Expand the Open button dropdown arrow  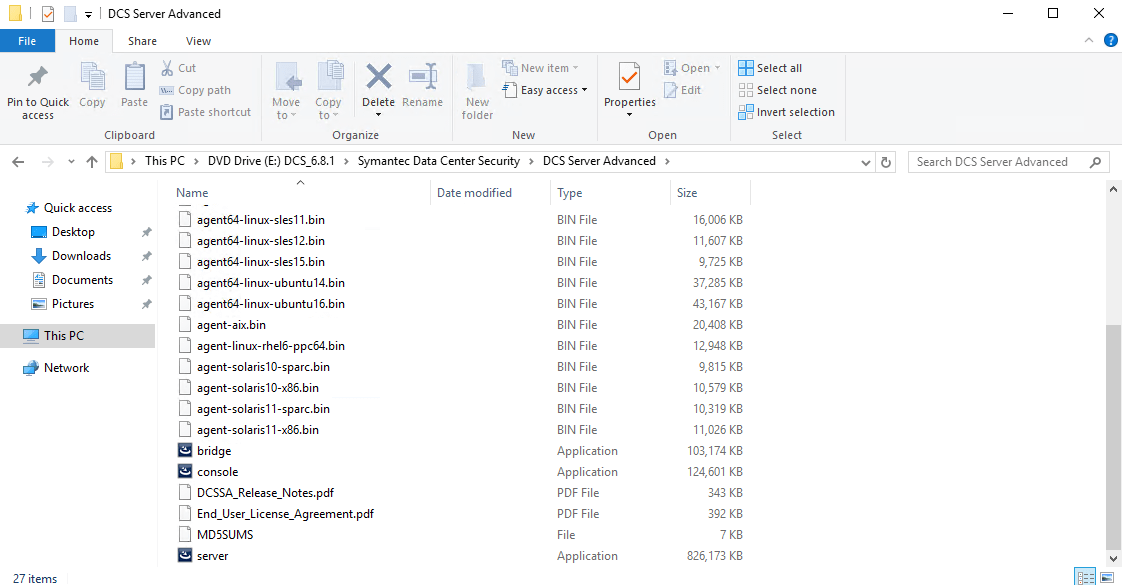718,69
